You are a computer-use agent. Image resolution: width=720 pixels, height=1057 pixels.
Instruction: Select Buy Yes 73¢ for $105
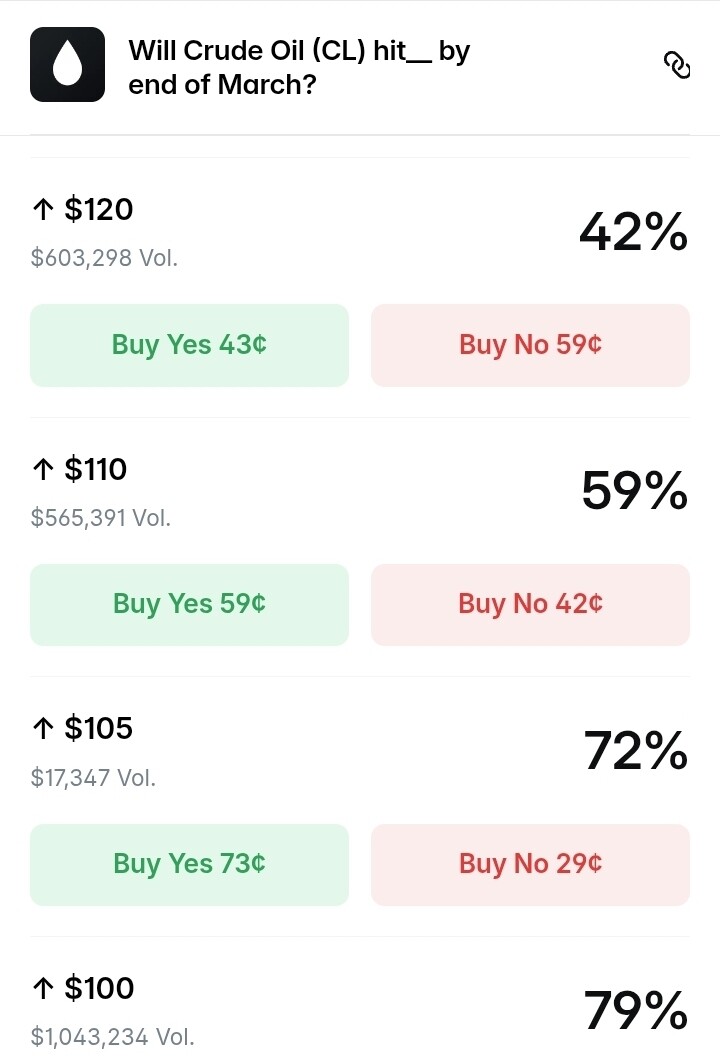coord(189,863)
